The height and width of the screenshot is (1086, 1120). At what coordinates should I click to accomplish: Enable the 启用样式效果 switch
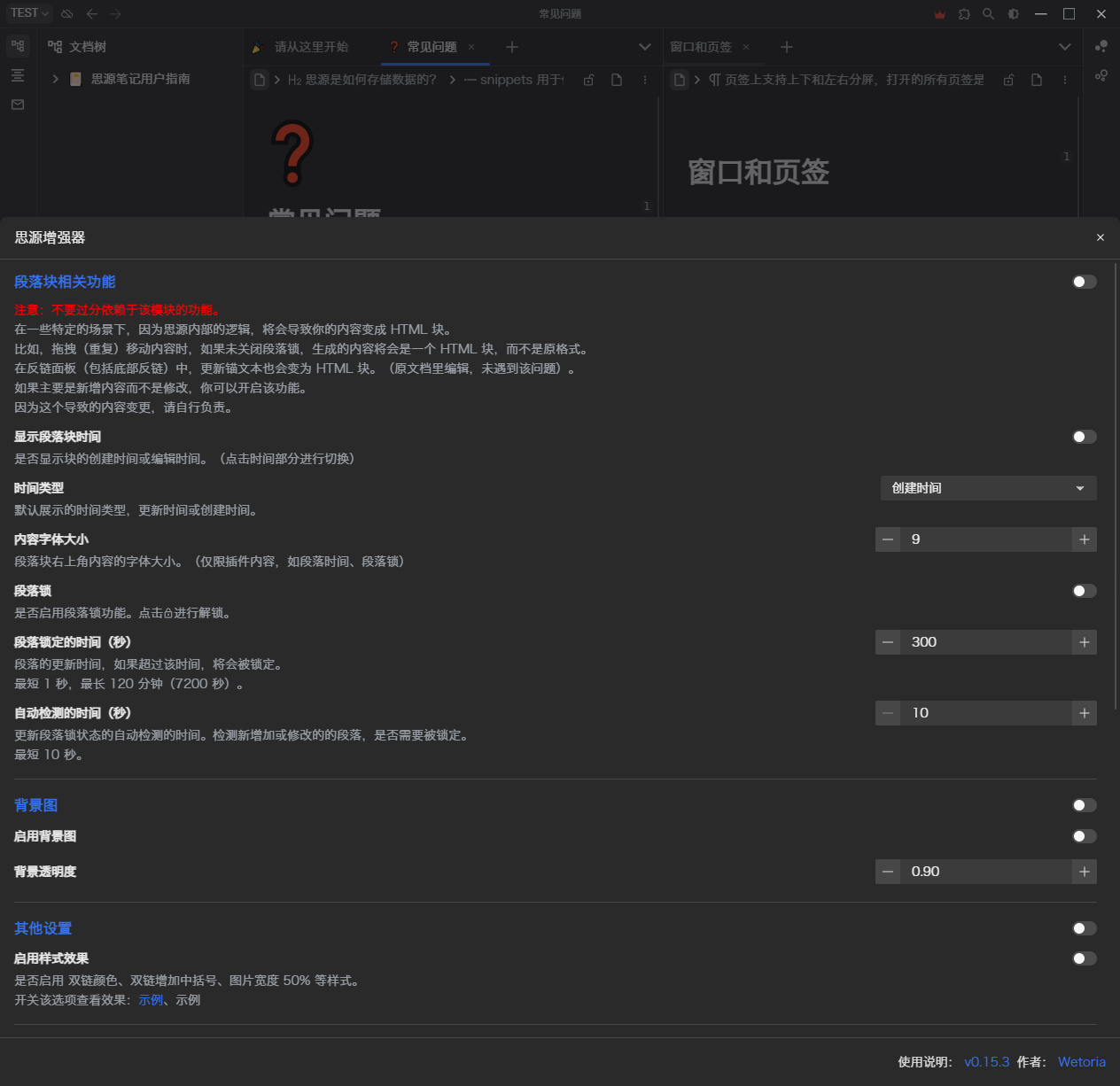pos(1085,958)
